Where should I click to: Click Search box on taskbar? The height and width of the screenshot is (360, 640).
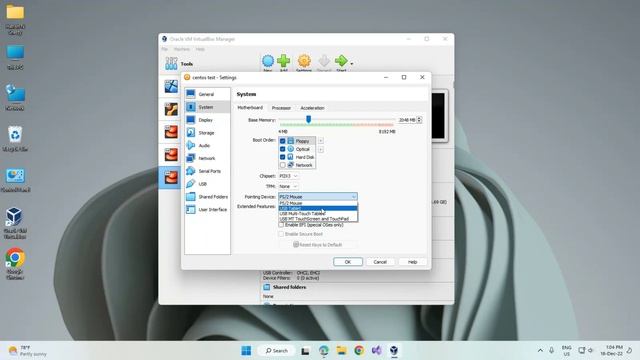(x=277, y=351)
